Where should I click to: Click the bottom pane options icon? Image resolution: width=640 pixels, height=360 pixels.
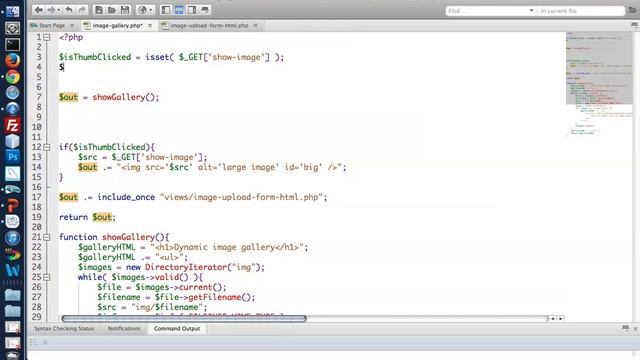[625, 328]
